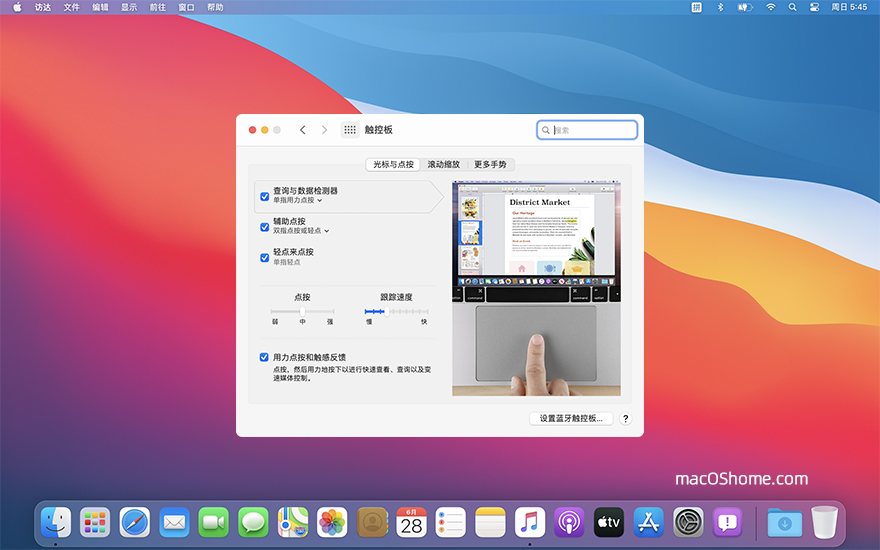This screenshot has height=550, width=880.
Task: Open 访达 menu in menu bar
Action: [43, 7]
